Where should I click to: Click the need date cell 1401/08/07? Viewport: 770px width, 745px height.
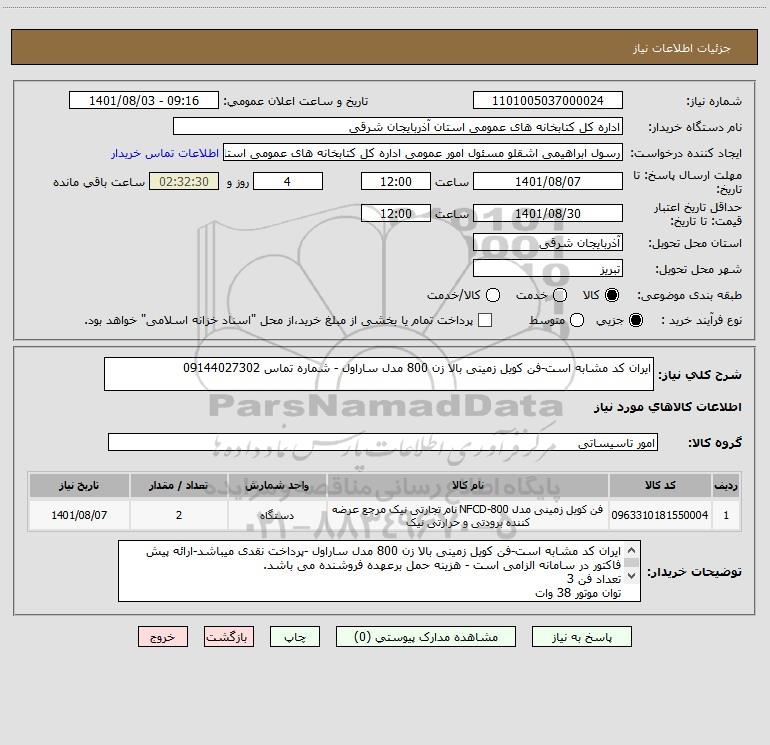tap(79, 515)
